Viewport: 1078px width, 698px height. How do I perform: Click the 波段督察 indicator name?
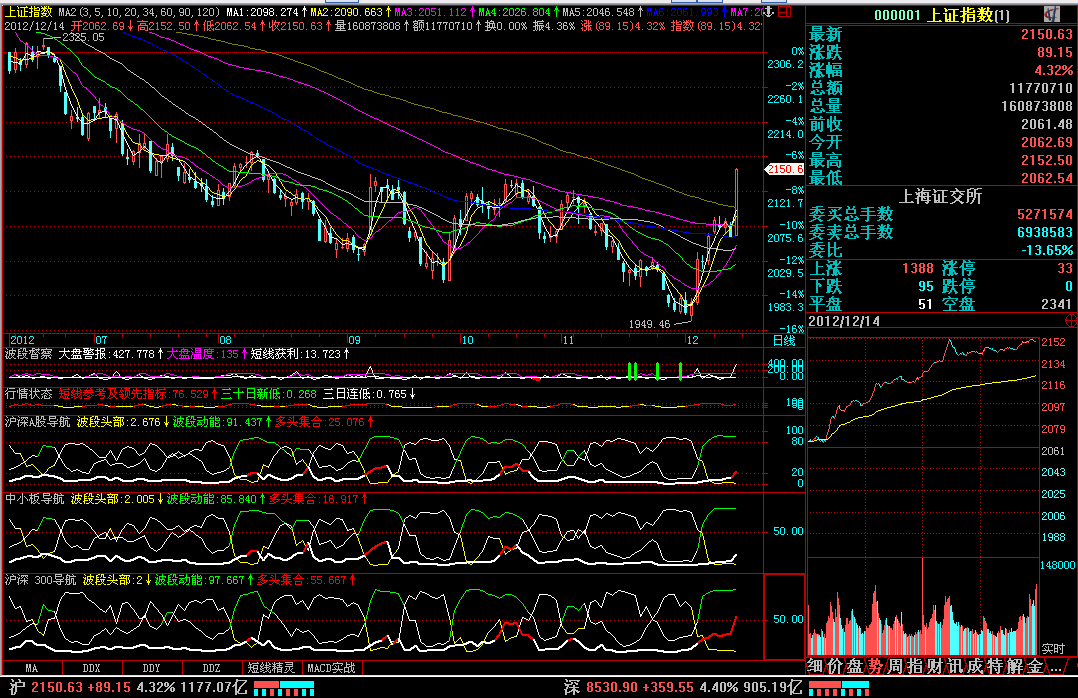click(28, 353)
